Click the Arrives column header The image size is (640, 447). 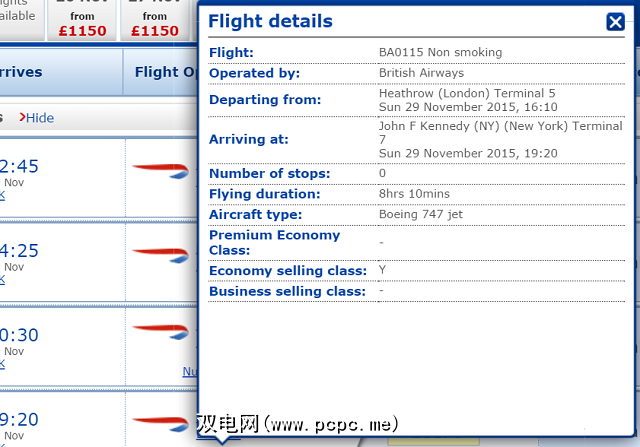point(35,72)
